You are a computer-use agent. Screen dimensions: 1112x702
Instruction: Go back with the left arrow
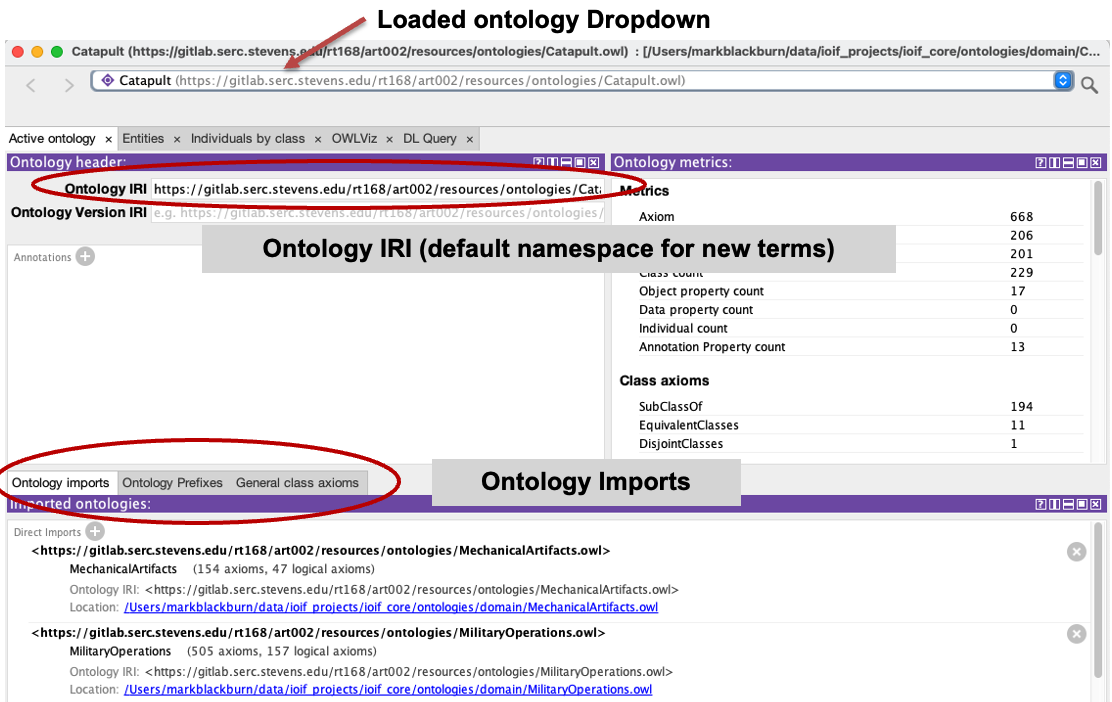click(31, 85)
